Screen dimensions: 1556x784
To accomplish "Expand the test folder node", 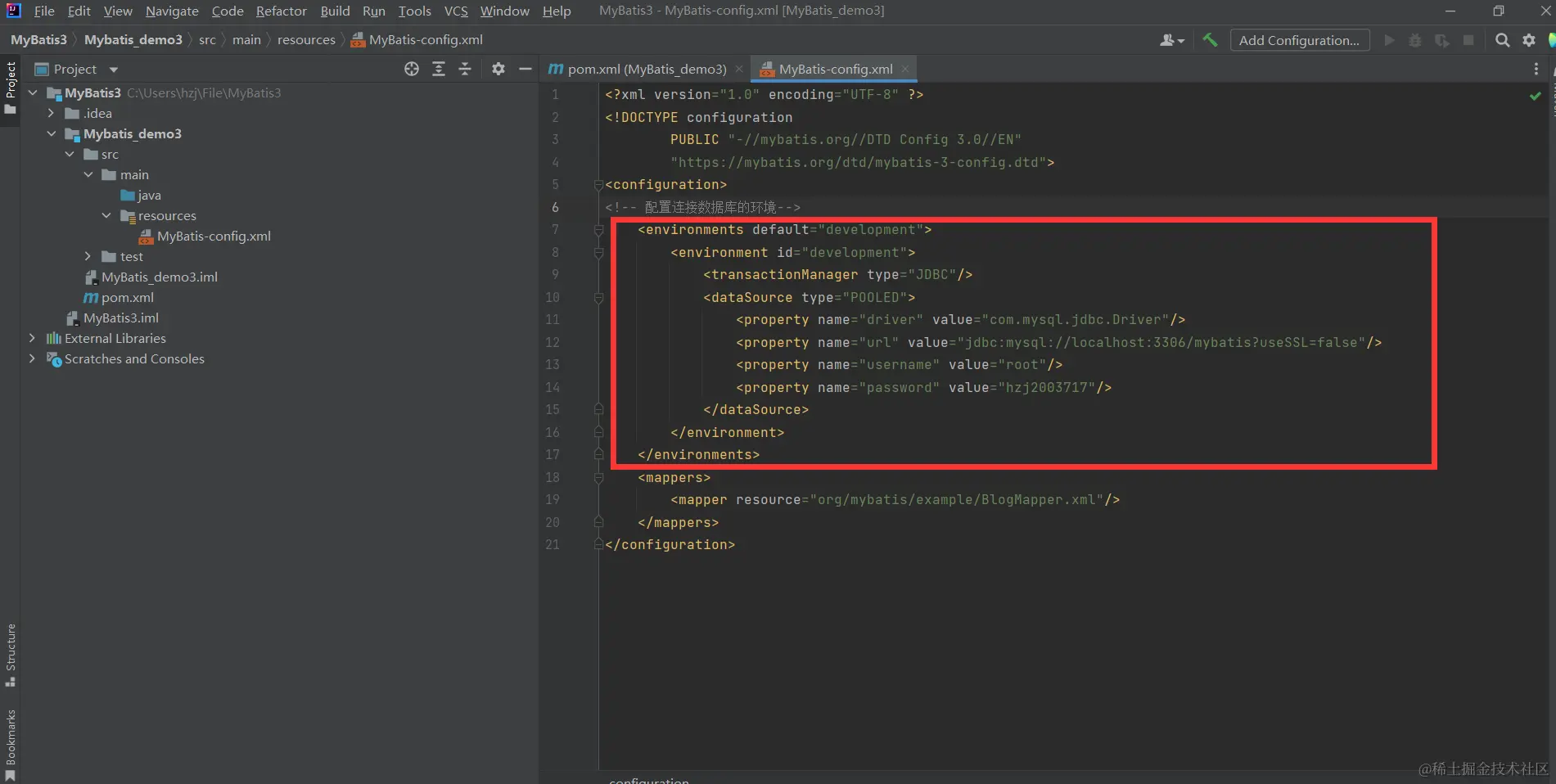I will point(88,256).
